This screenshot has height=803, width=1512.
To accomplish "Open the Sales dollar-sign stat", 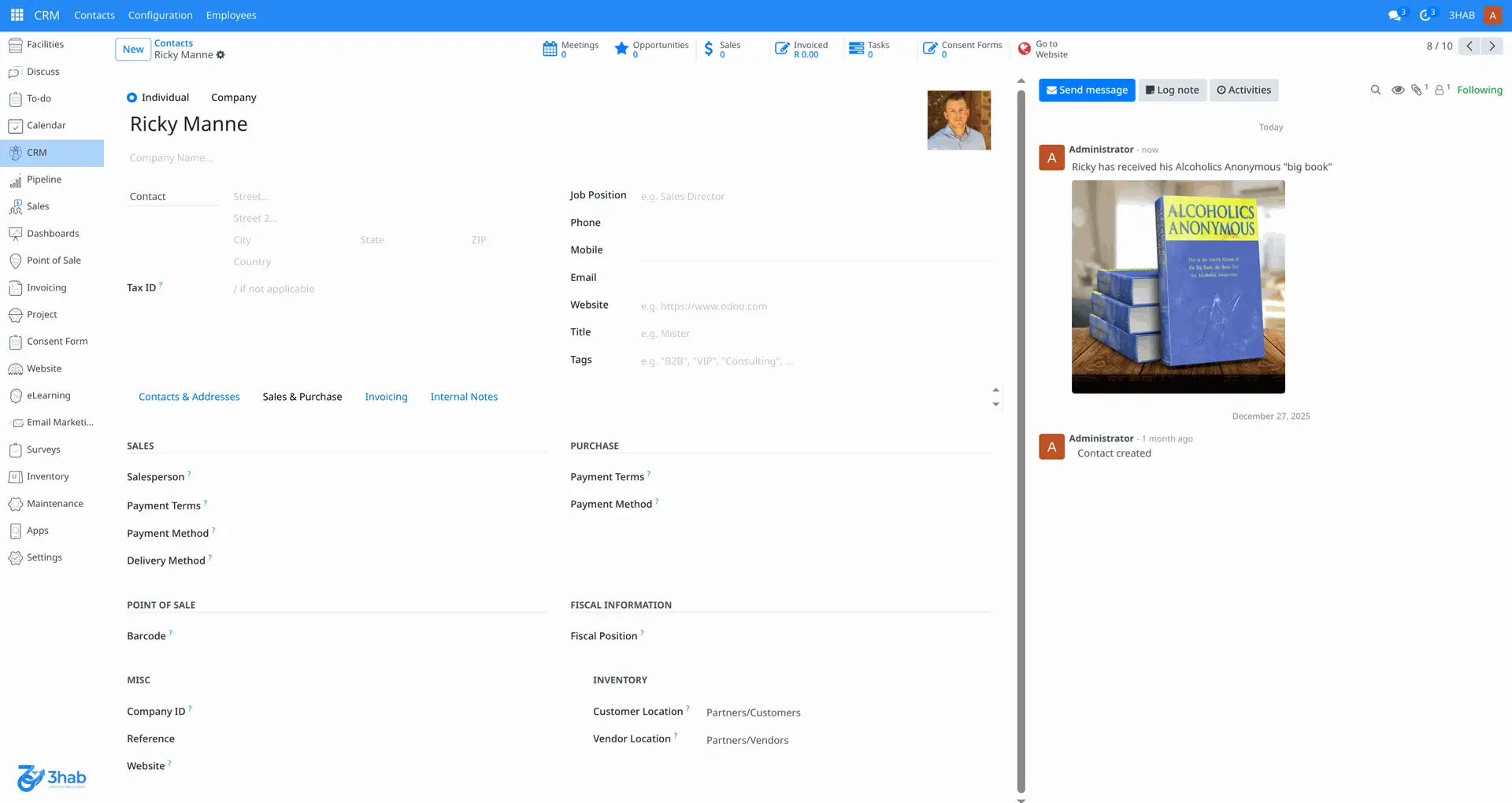I will [x=709, y=49].
